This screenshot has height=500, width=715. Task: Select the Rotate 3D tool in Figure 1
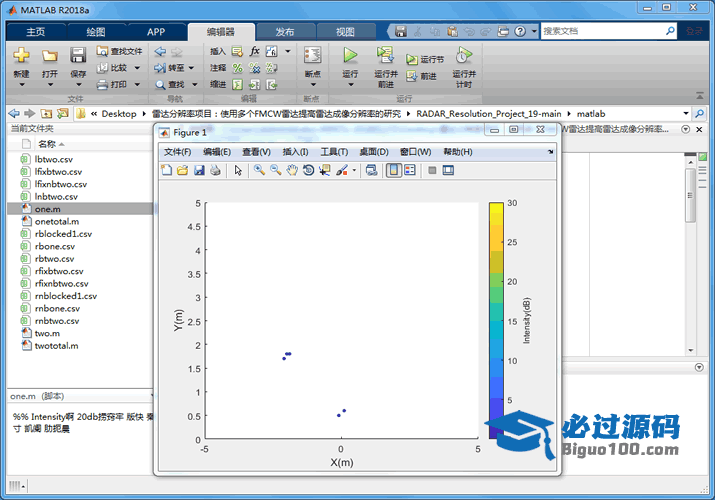point(308,170)
